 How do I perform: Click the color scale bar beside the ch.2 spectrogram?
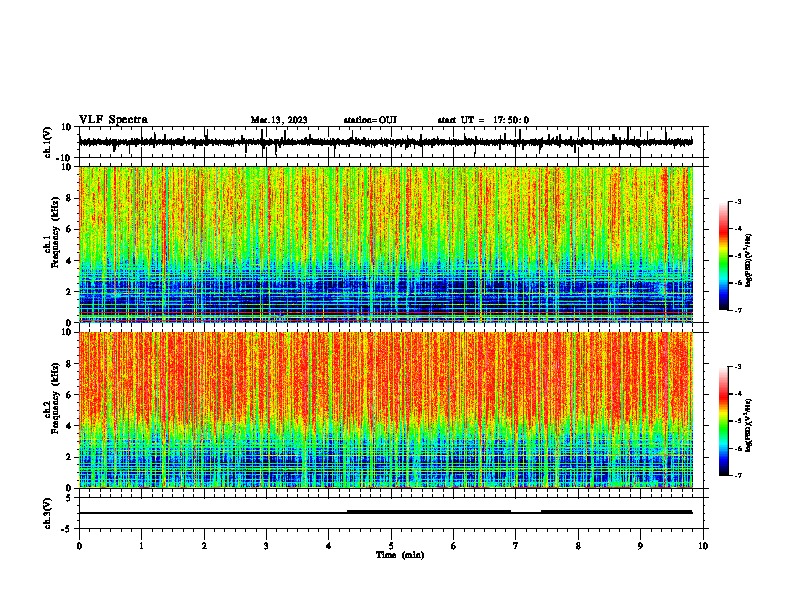724,421
